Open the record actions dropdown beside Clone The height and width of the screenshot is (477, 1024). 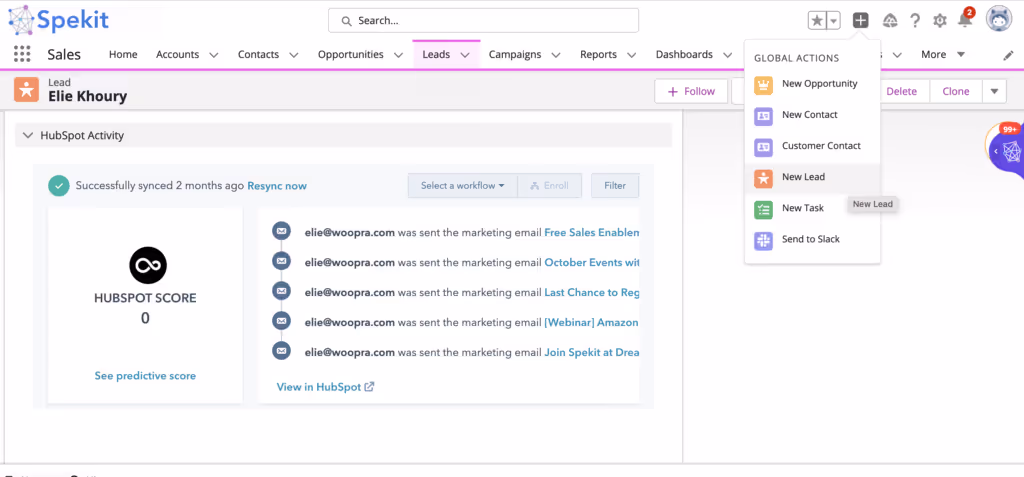coord(995,91)
